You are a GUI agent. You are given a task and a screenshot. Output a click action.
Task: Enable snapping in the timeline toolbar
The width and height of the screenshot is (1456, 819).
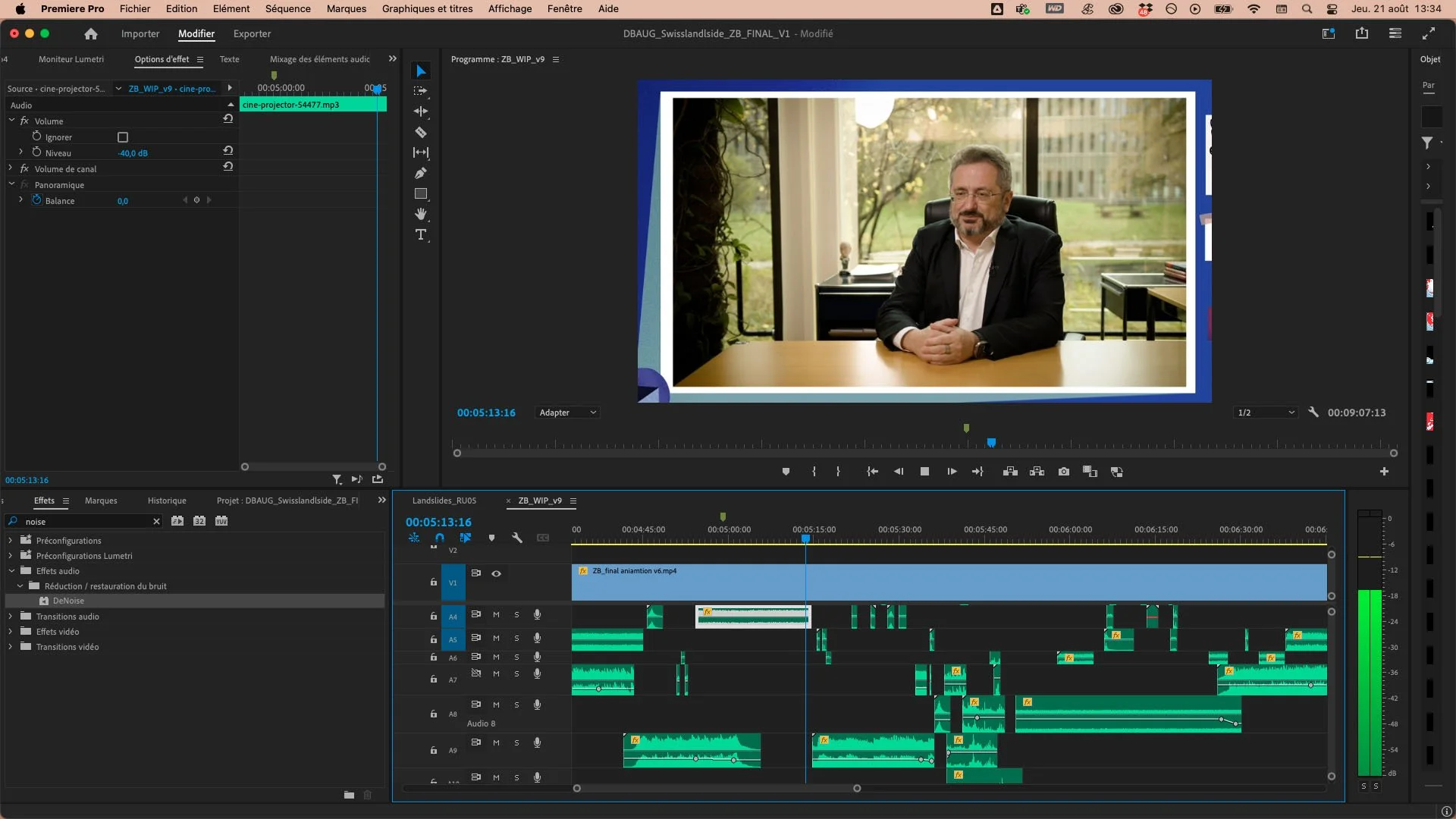439,538
